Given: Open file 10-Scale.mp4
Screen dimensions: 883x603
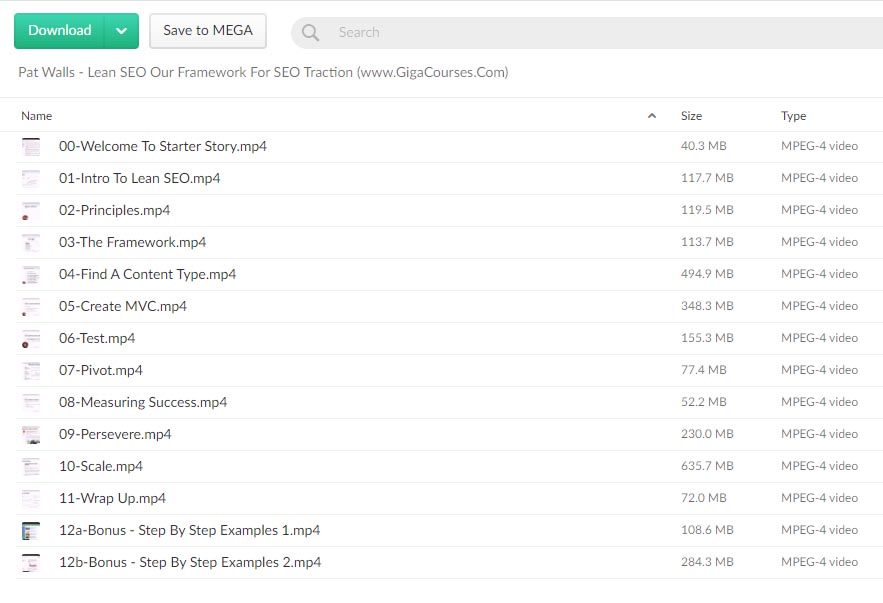Looking at the screenshot, I should coord(101,467).
